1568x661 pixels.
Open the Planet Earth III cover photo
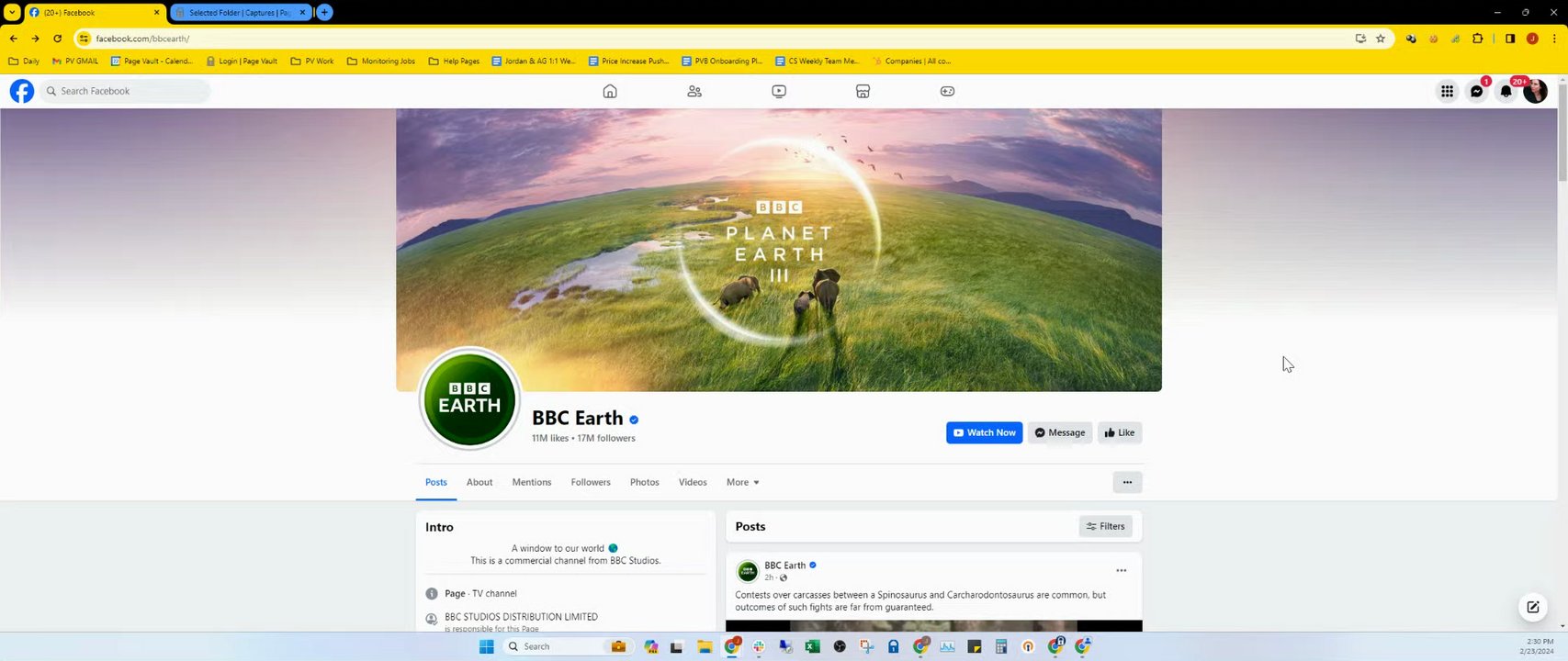click(x=779, y=250)
